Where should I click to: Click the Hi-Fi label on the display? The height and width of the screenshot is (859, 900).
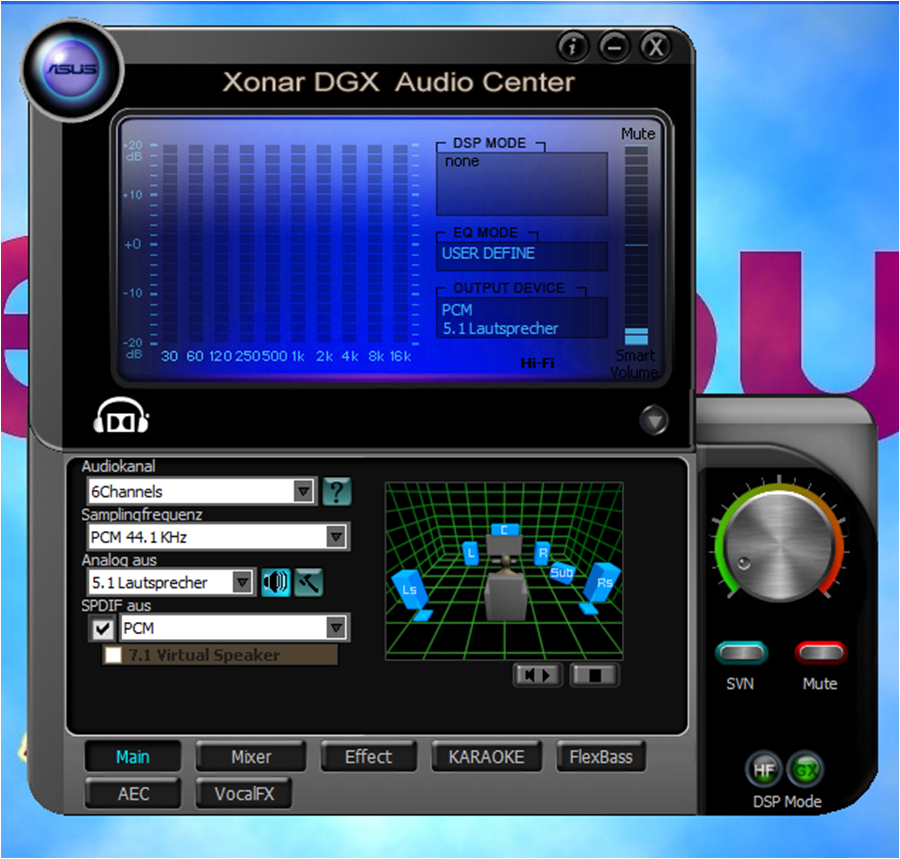point(538,363)
